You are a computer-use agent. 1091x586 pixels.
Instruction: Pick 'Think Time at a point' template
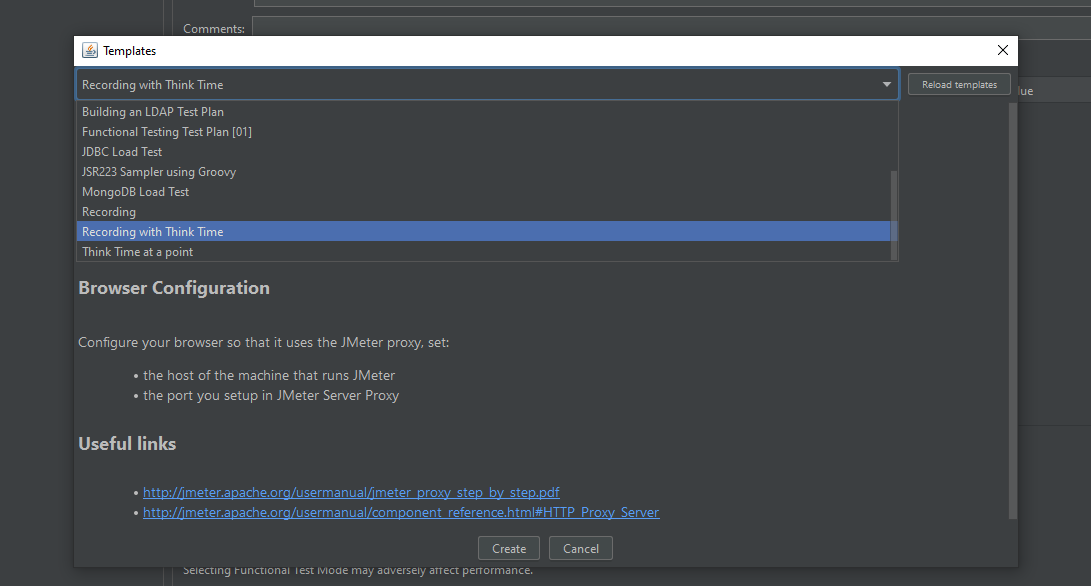[x=484, y=252]
